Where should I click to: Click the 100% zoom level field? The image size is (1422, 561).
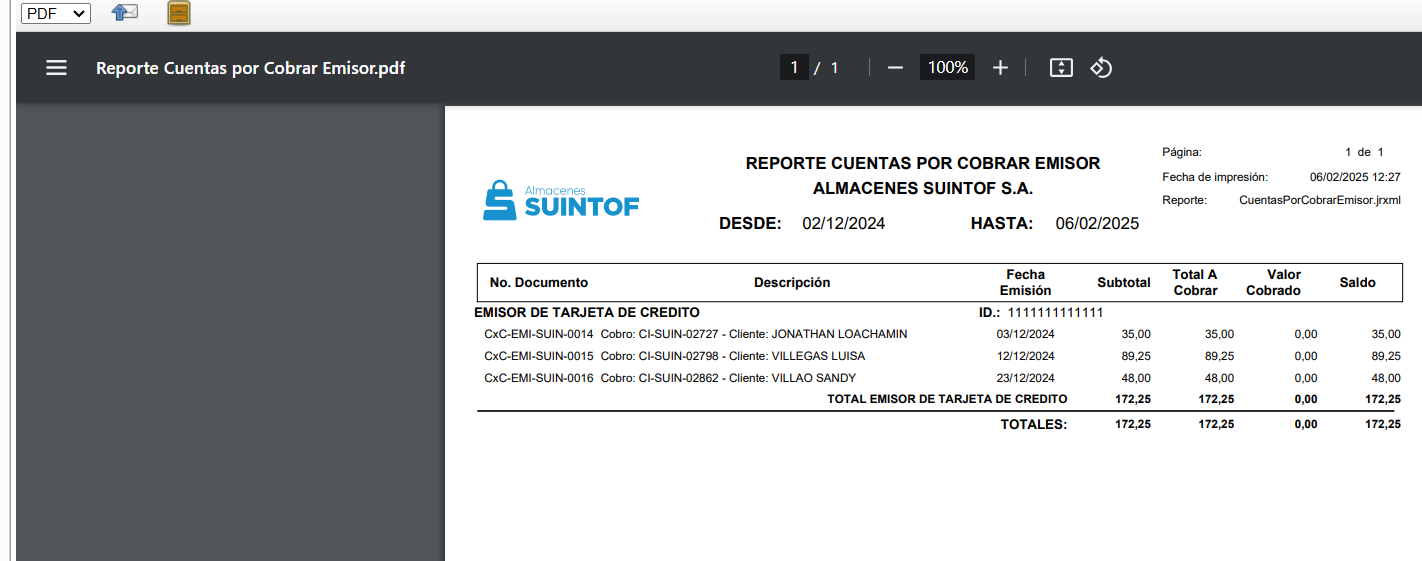pyautogui.click(x=947, y=68)
